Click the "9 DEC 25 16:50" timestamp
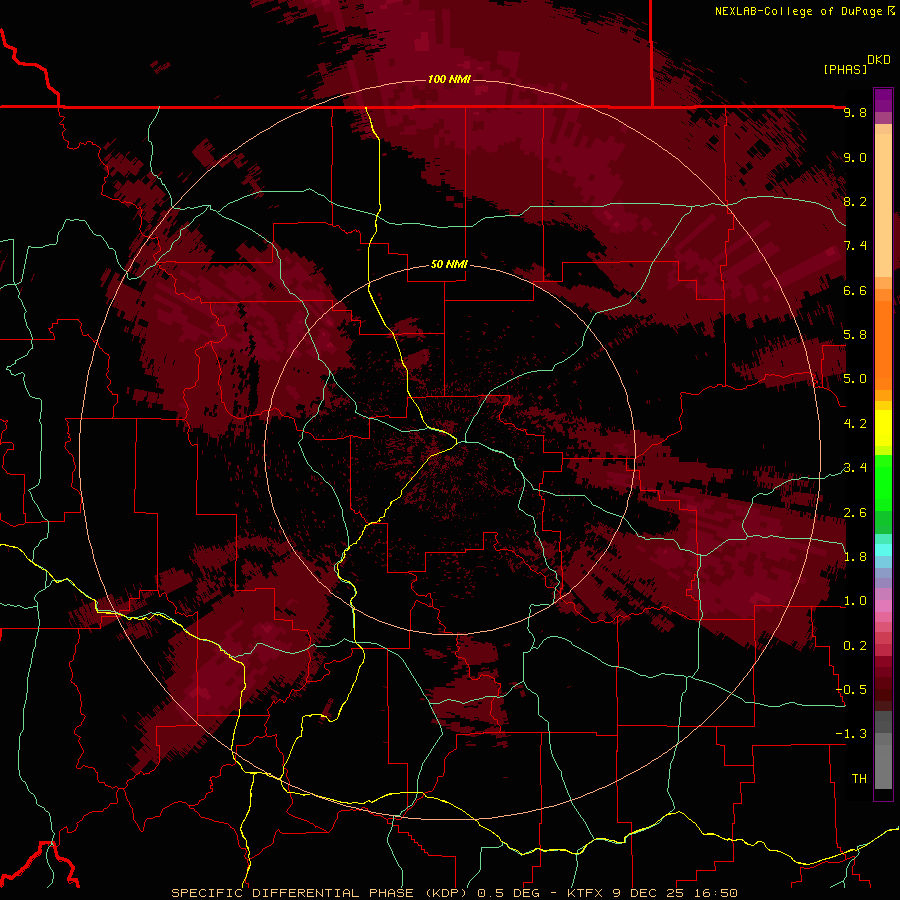Screen dimensions: 900x900 [x=675, y=893]
